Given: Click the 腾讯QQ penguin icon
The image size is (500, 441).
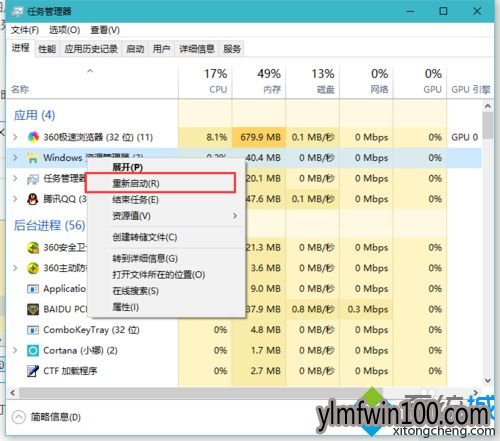Looking at the screenshot, I should pyautogui.click(x=32, y=199).
